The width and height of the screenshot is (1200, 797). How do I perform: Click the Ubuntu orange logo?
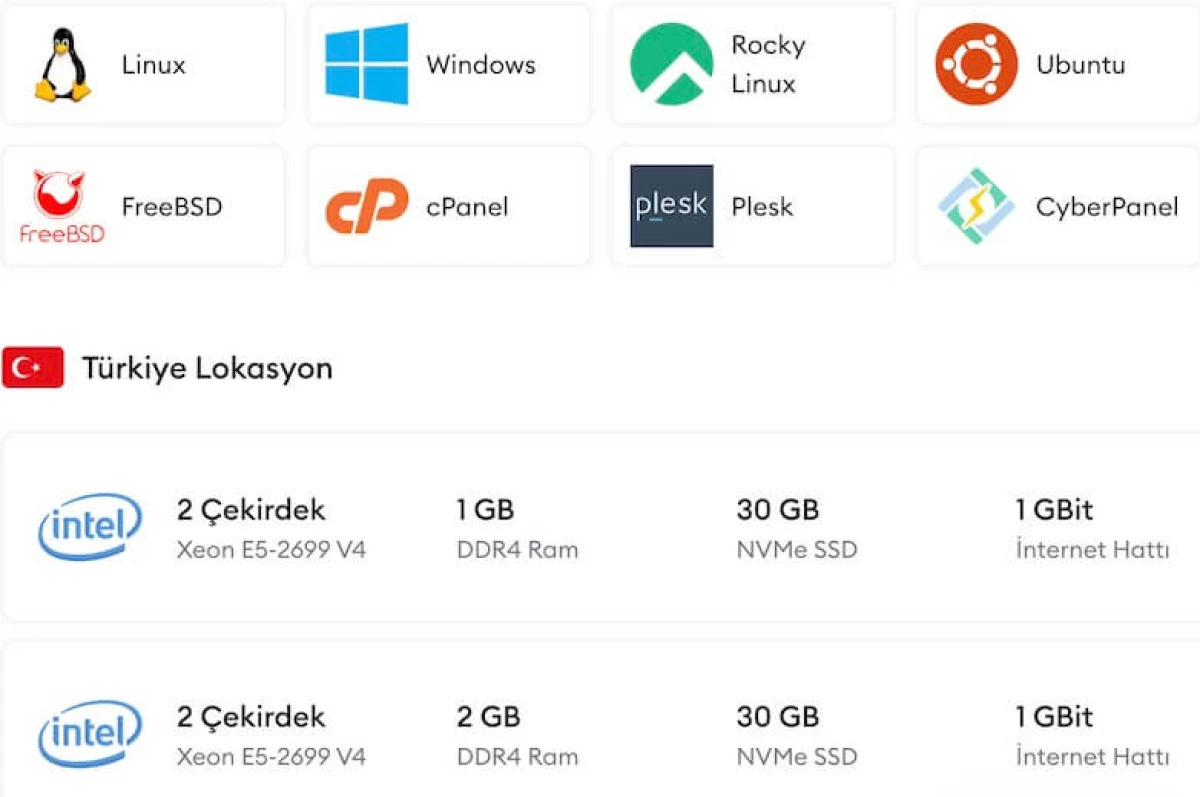pyautogui.click(x=976, y=65)
